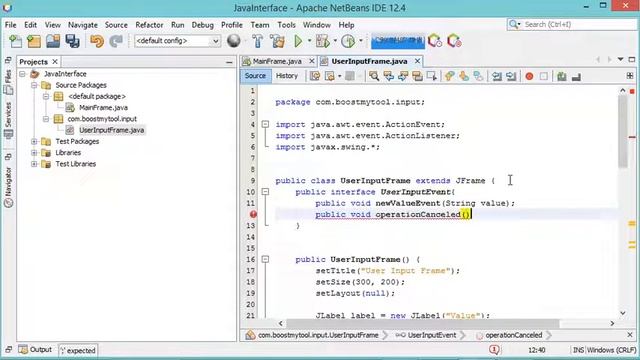Click the Save All toolbar icon
This screenshot has width=640, height=360.
tap(72, 41)
